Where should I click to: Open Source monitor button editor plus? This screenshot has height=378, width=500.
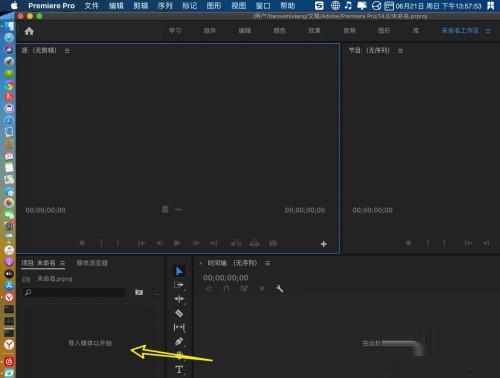tap(324, 244)
